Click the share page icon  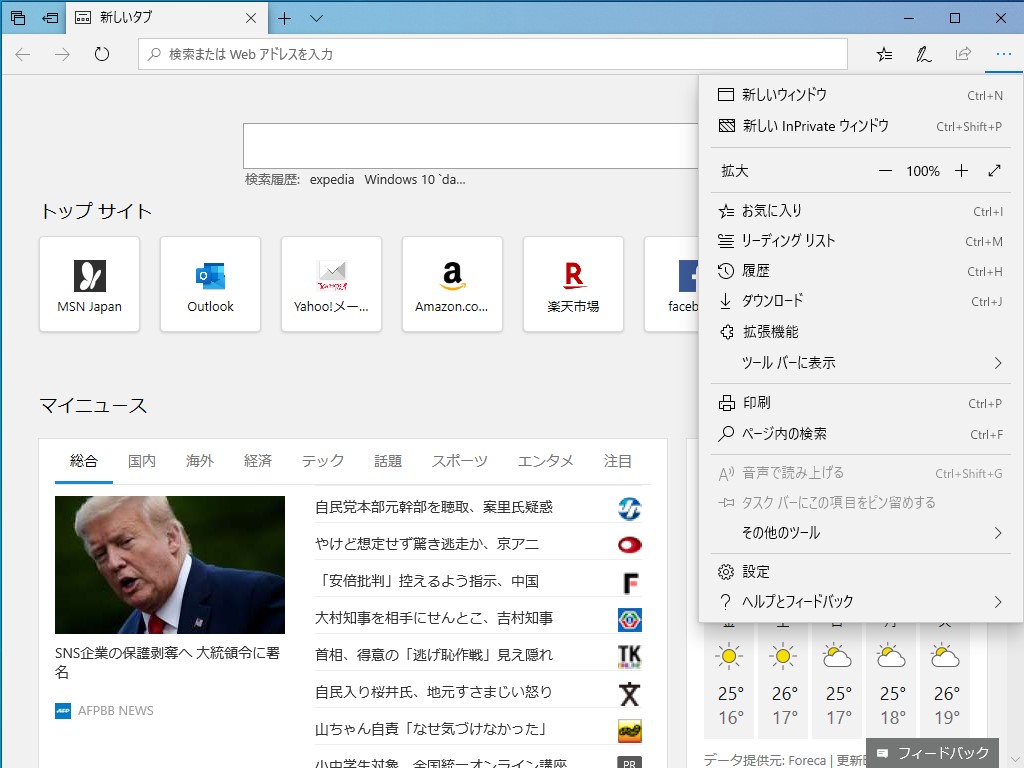(962, 54)
